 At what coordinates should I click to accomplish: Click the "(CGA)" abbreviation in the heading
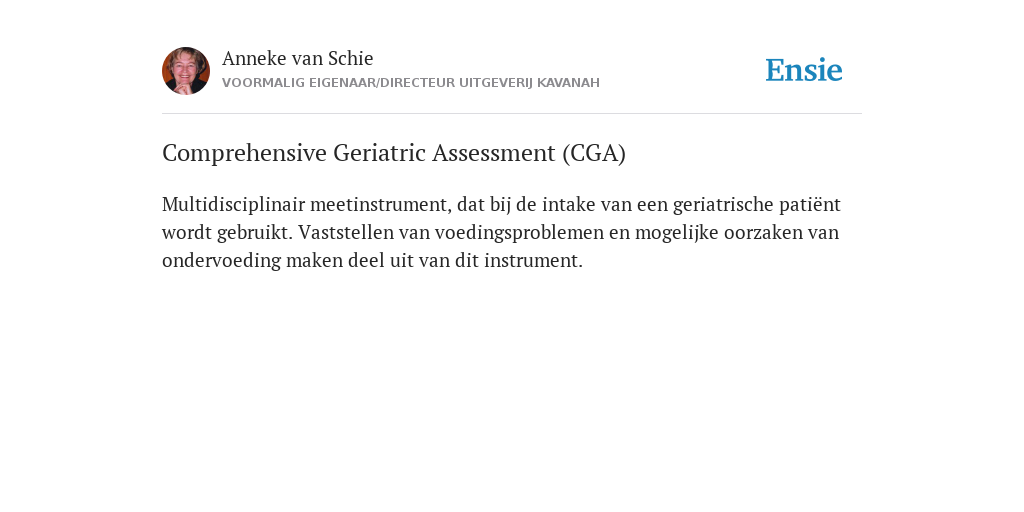coord(594,153)
